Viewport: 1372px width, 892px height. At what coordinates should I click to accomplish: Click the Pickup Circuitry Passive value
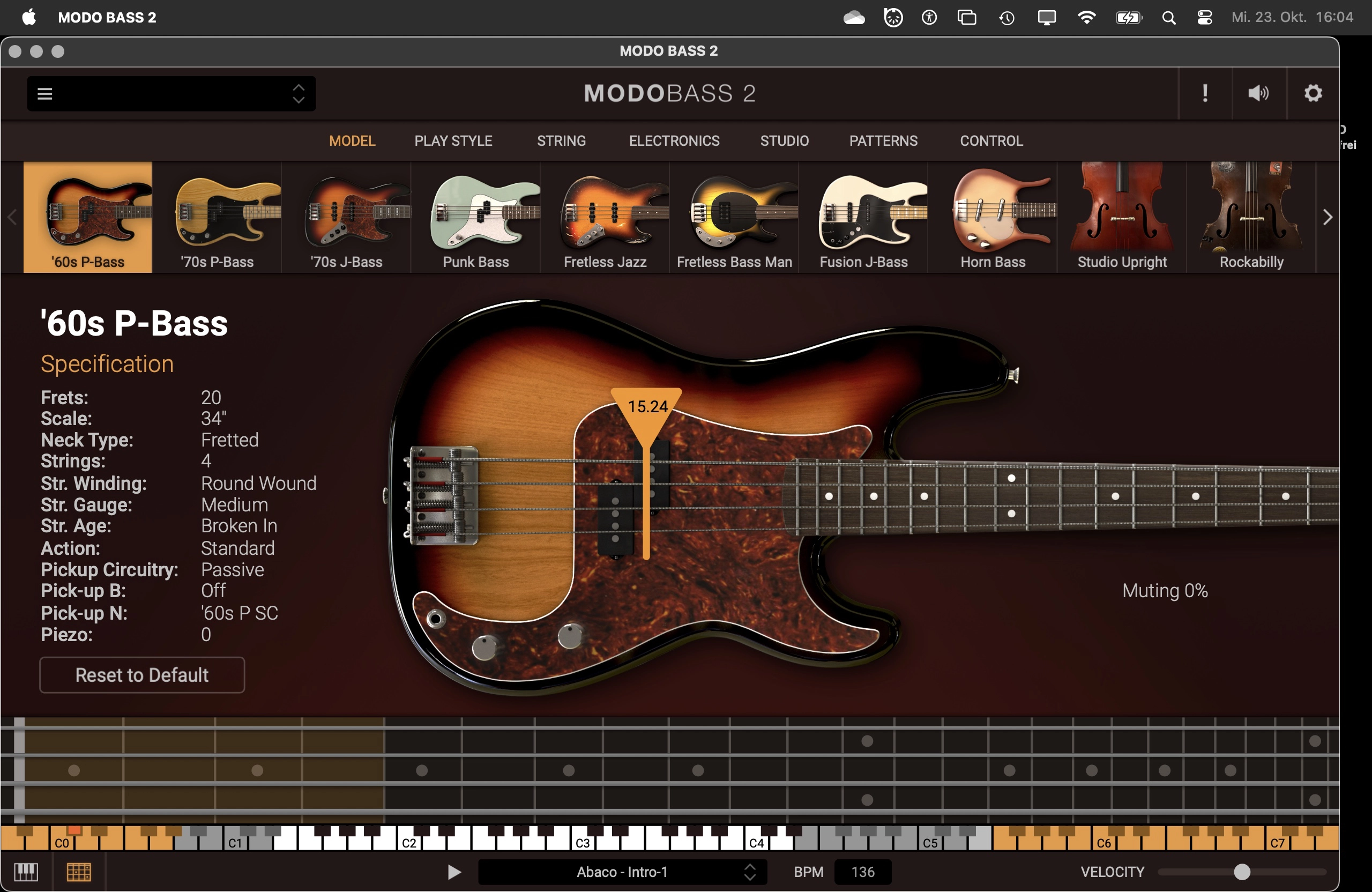pyautogui.click(x=232, y=570)
